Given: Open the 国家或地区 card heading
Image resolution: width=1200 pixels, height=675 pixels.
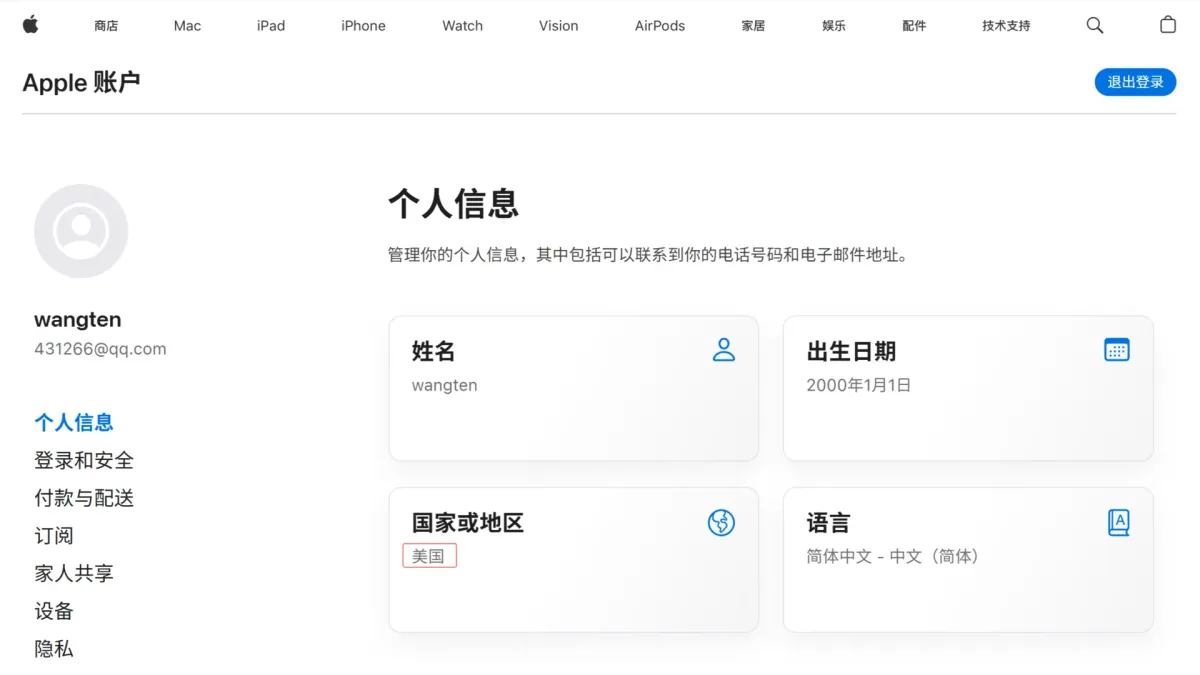Looking at the screenshot, I should tap(468, 522).
